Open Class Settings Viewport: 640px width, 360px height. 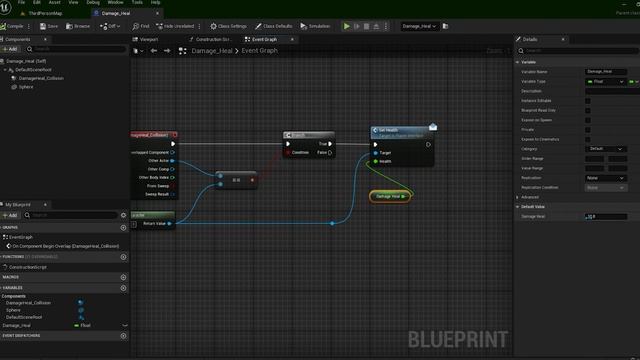tap(229, 26)
